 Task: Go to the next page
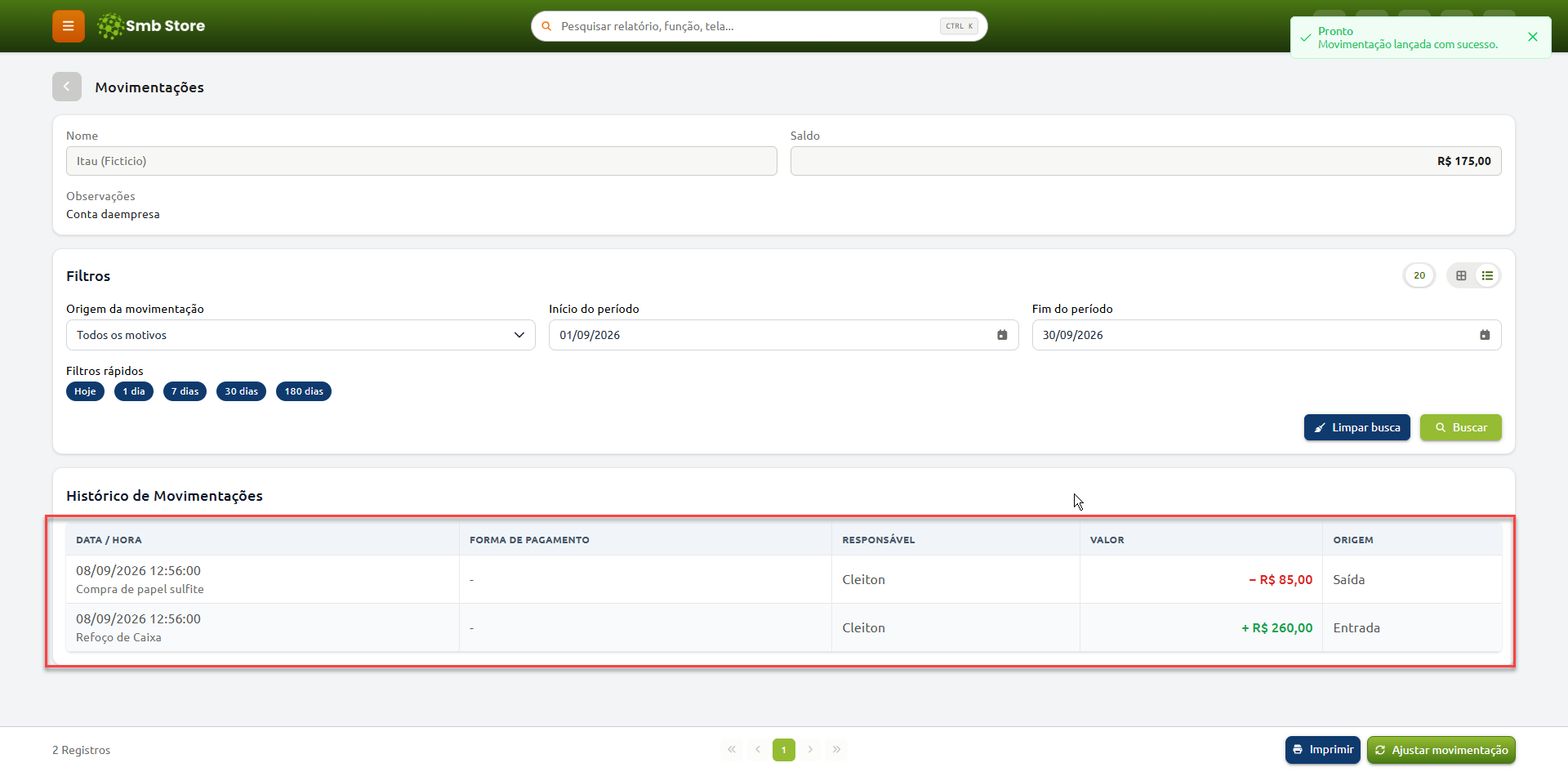[x=810, y=749]
